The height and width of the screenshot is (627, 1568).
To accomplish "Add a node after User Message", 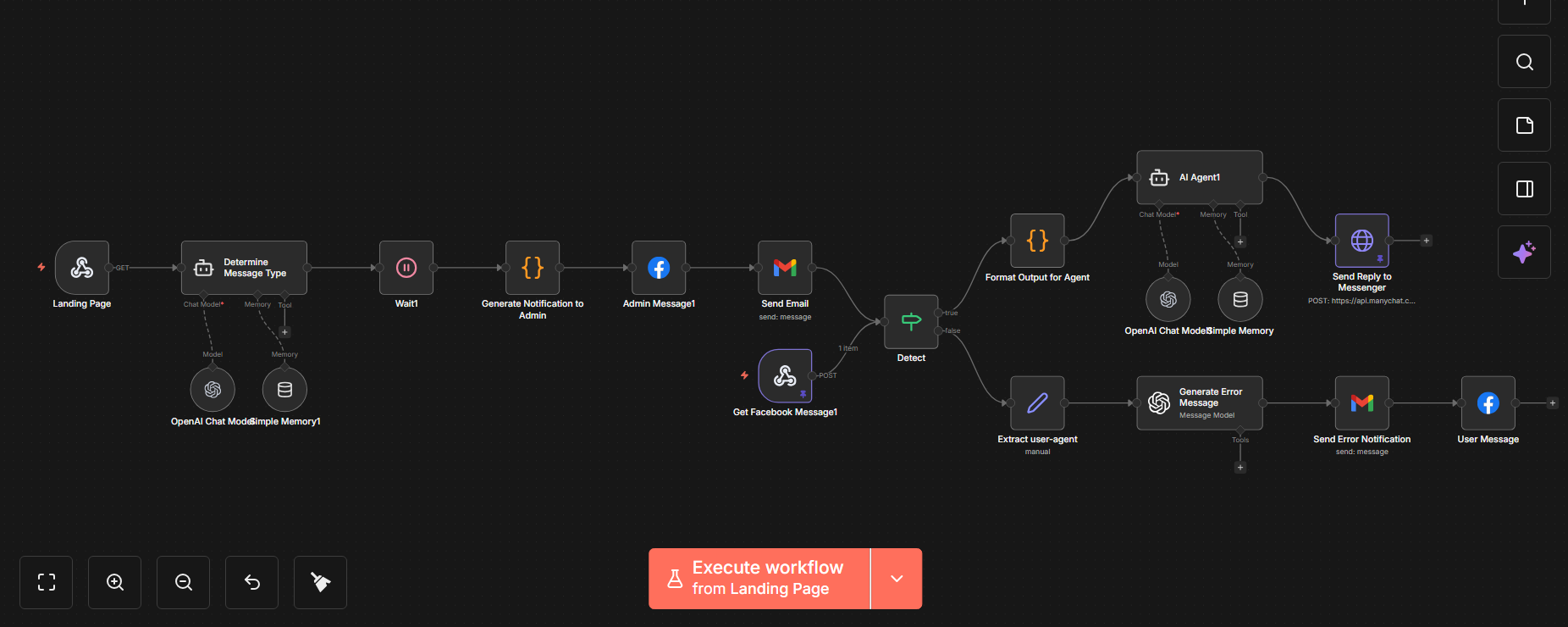I will point(1552,403).
